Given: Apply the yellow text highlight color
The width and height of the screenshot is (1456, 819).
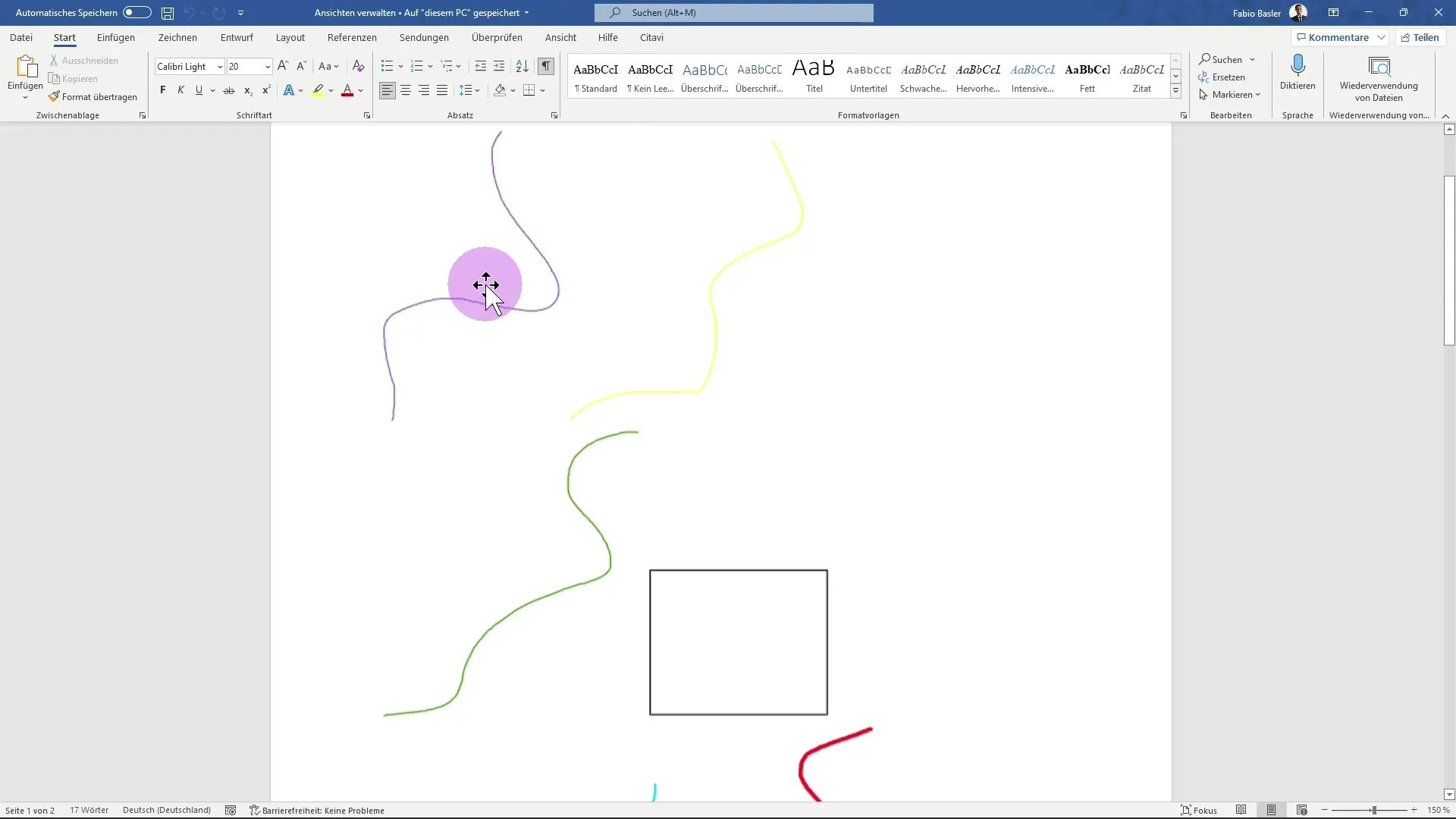Looking at the screenshot, I should [318, 90].
